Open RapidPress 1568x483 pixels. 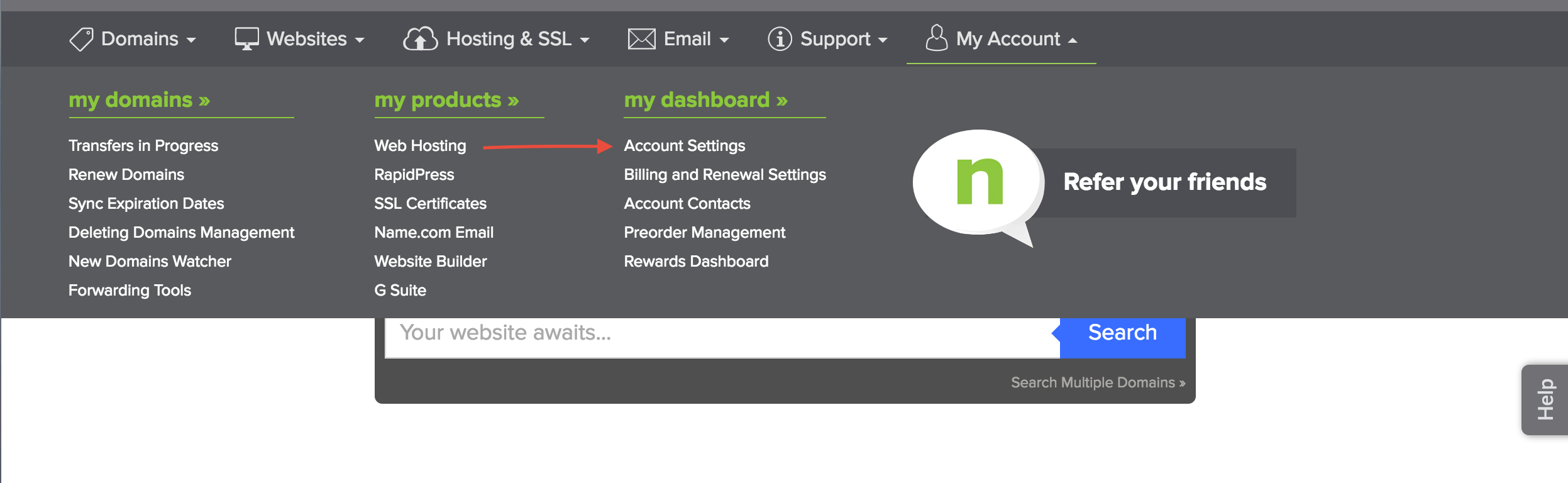(x=414, y=175)
